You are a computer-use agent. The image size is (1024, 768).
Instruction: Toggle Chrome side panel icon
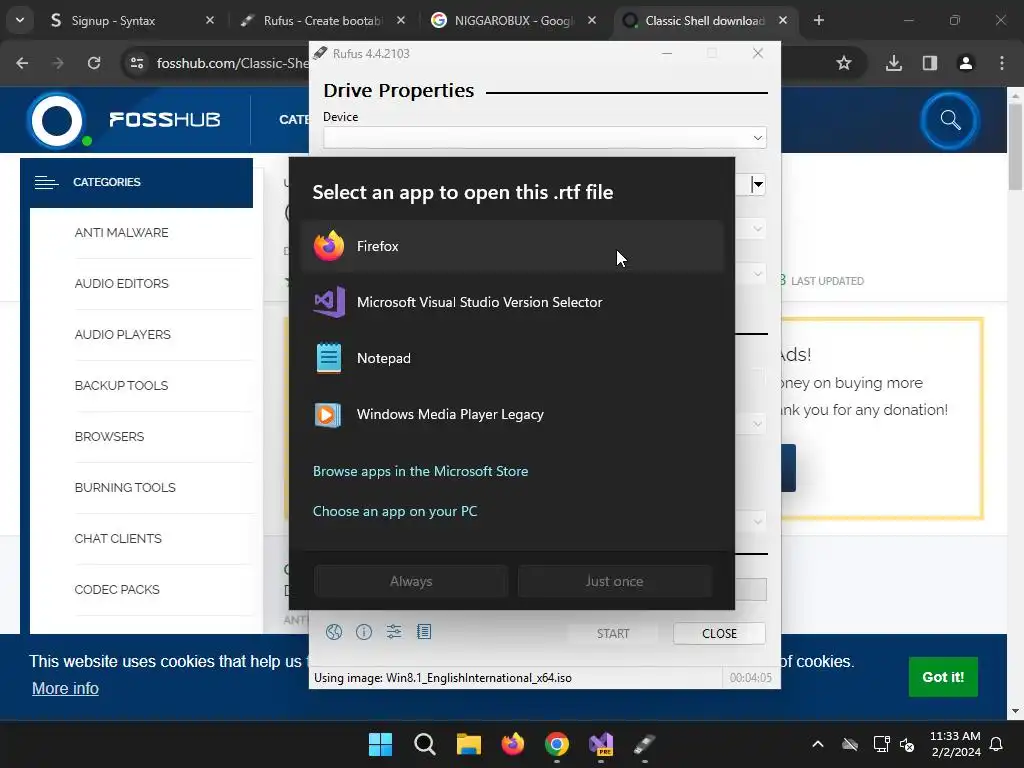[x=930, y=63]
